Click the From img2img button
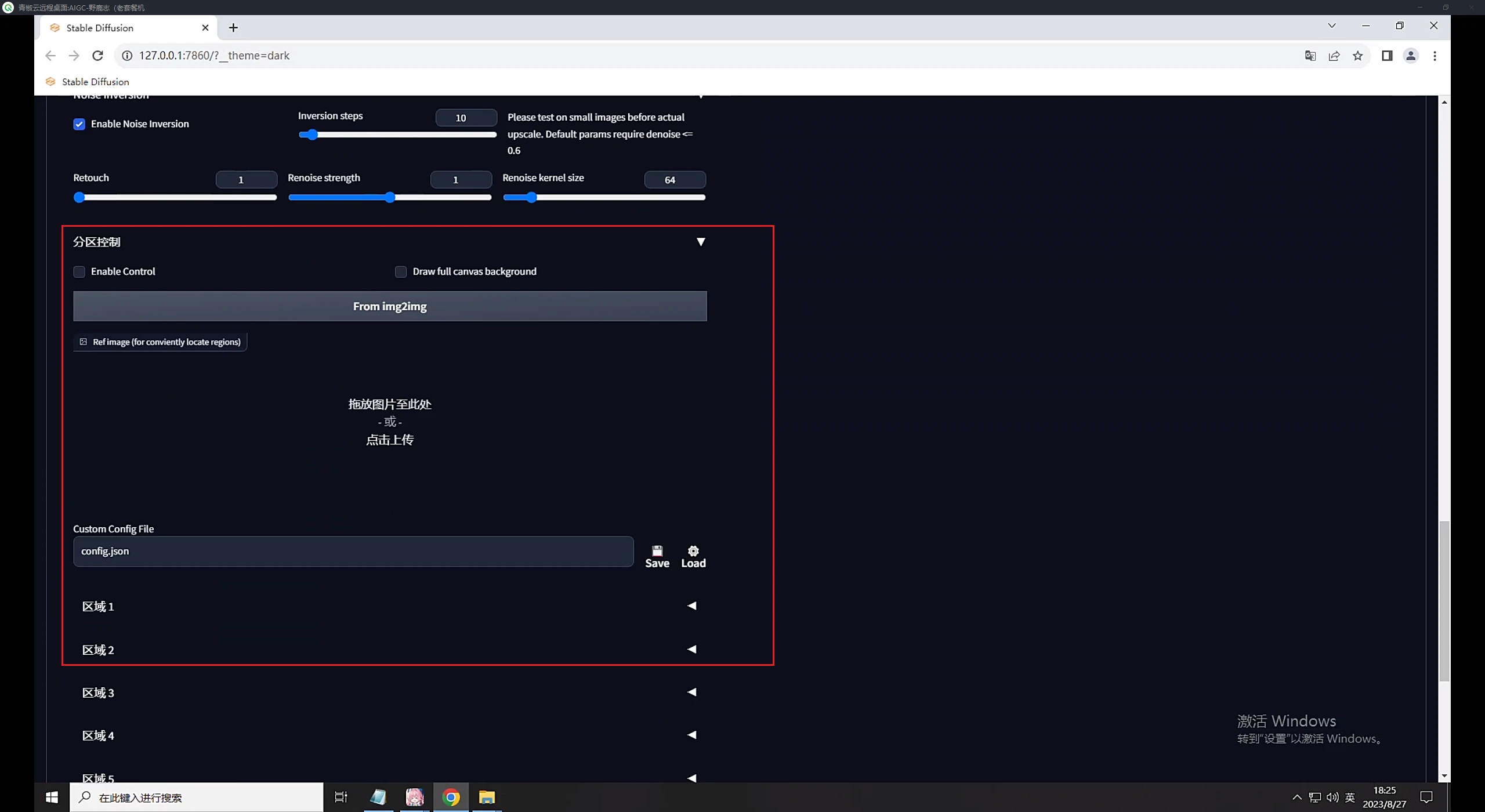 click(x=389, y=306)
